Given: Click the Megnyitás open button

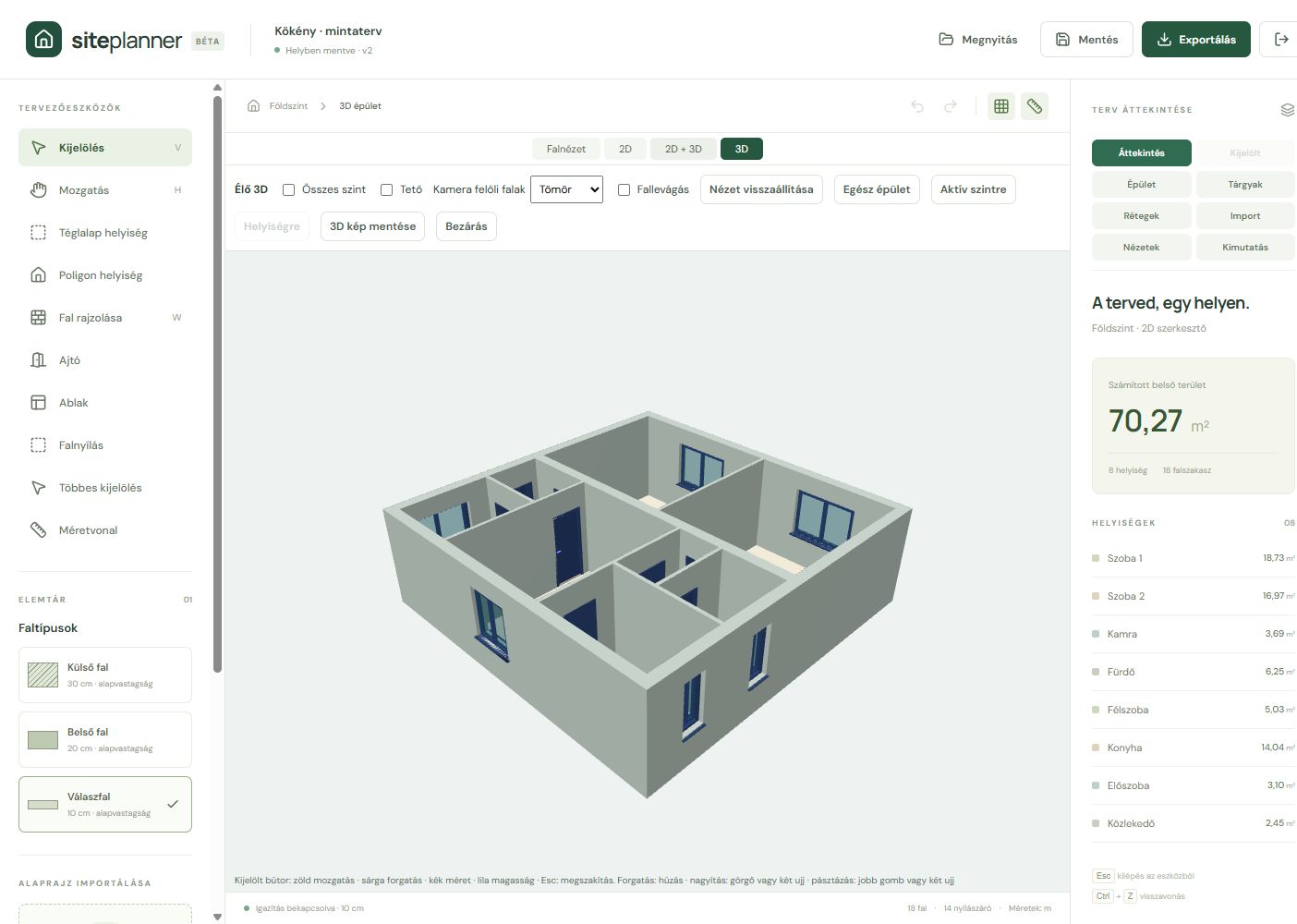Looking at the screenshot, I should point(978,39).
